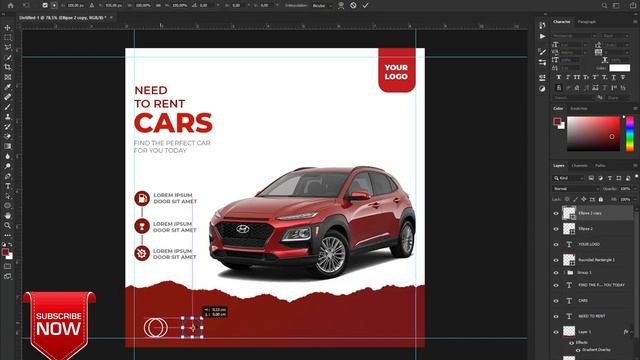The image size is (640, 360).
Task: Open the font family dropdown
Action: [x=575, y=36]
